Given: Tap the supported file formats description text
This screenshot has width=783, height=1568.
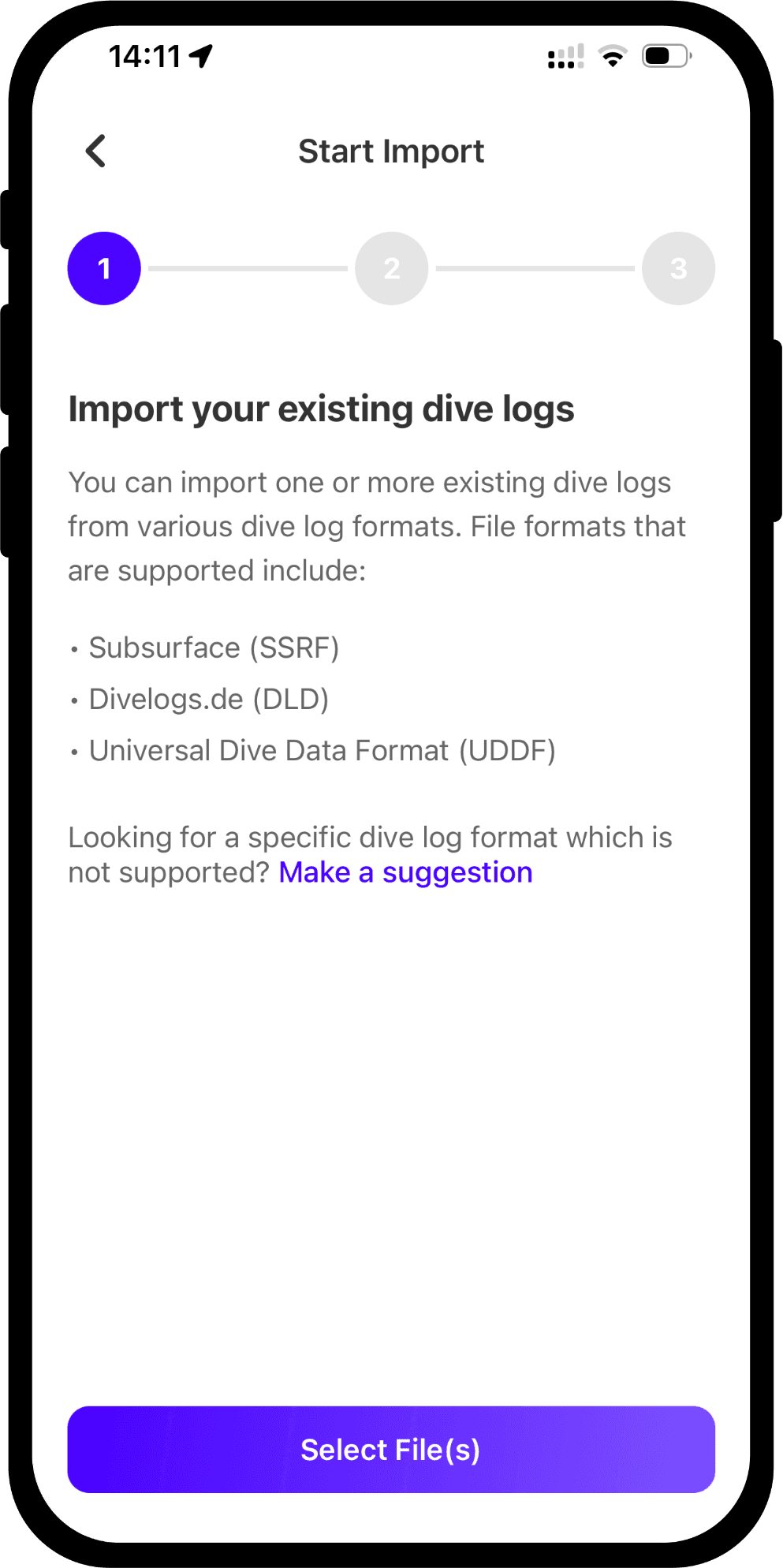Looking at the screenshot, I should [376, 525].
